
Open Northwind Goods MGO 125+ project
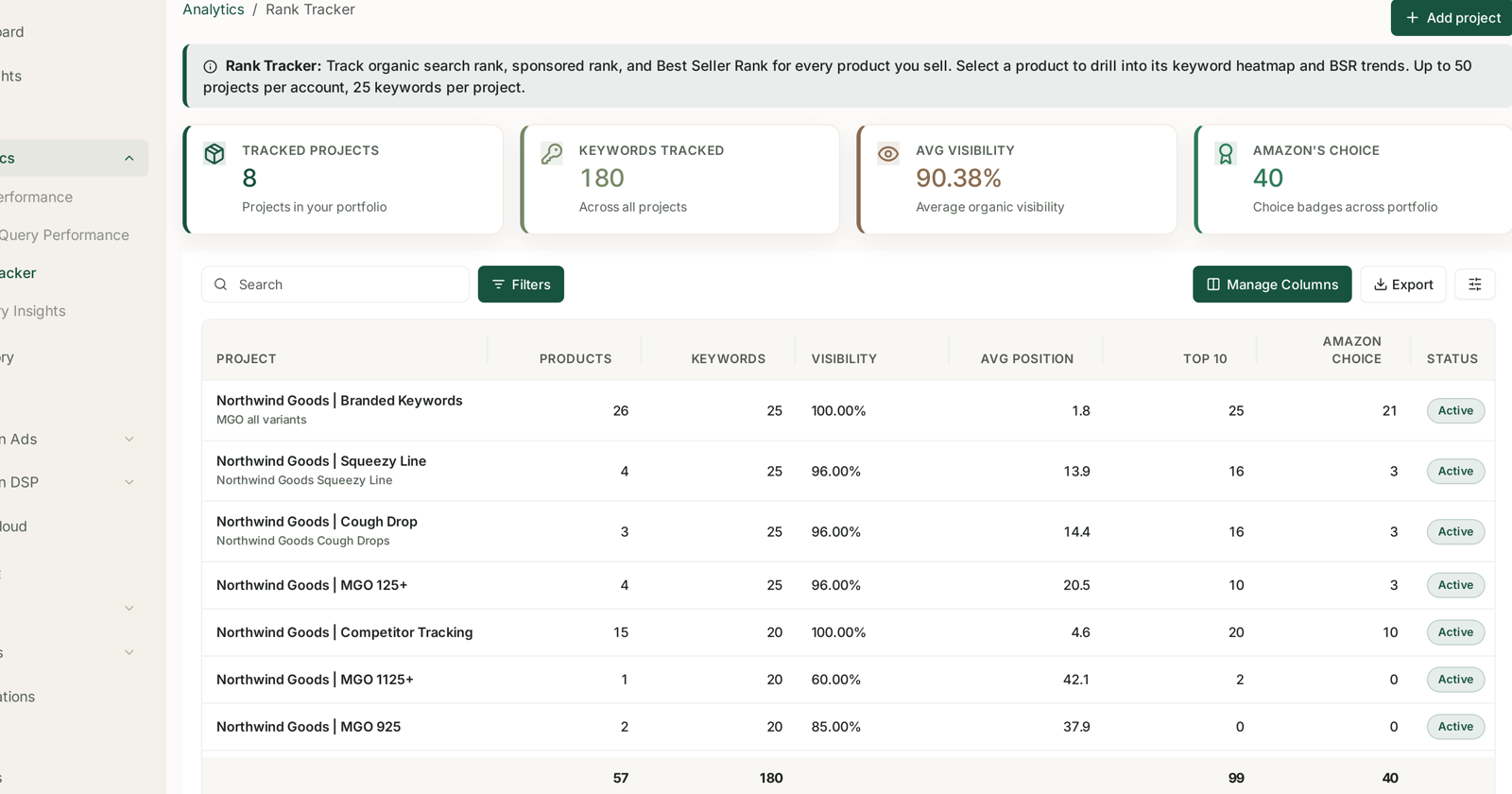click(312, 585)
